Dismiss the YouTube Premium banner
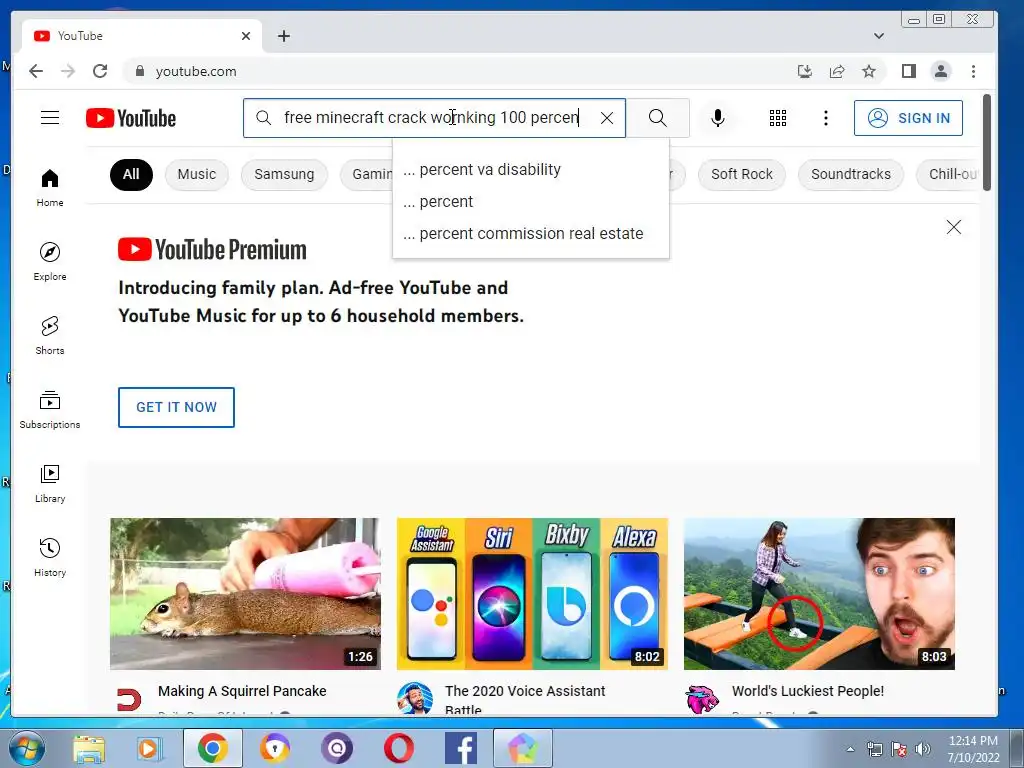 (953, 227)
